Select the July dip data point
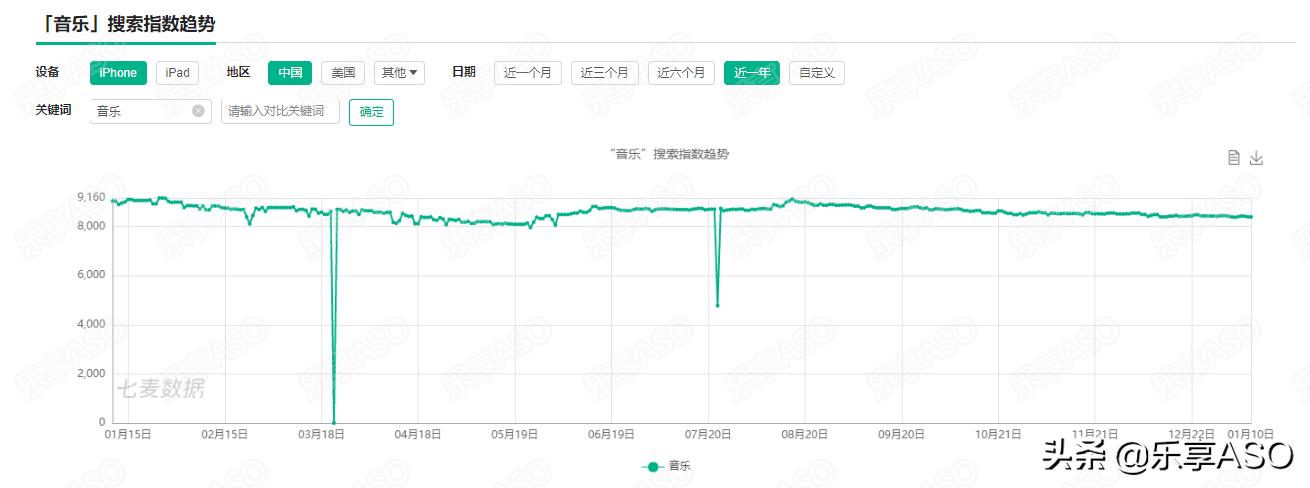The width and height of the screenshot is (1310, 488). pos(717,305)
